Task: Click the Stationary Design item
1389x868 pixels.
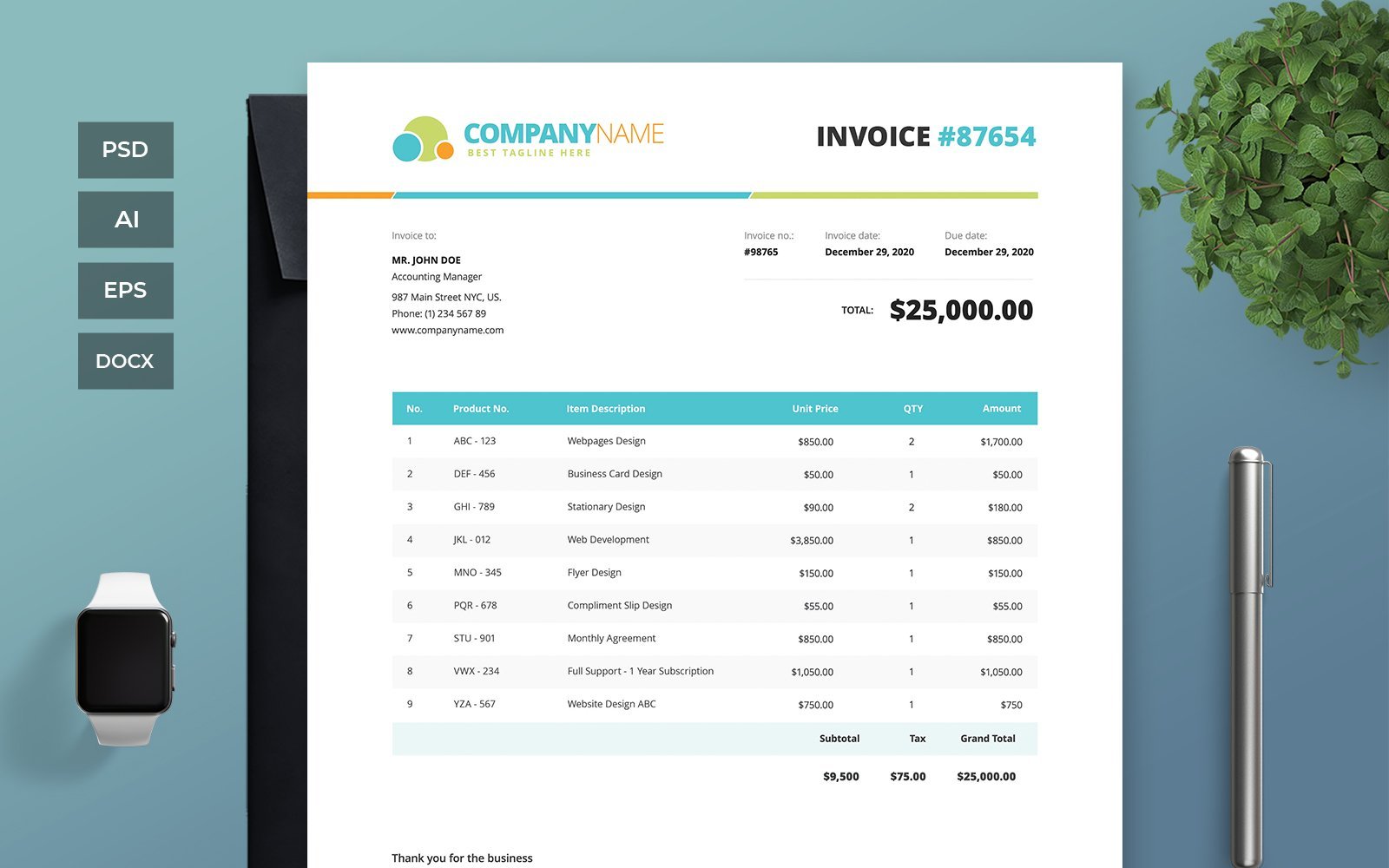Action: click(x=606, y=507)
